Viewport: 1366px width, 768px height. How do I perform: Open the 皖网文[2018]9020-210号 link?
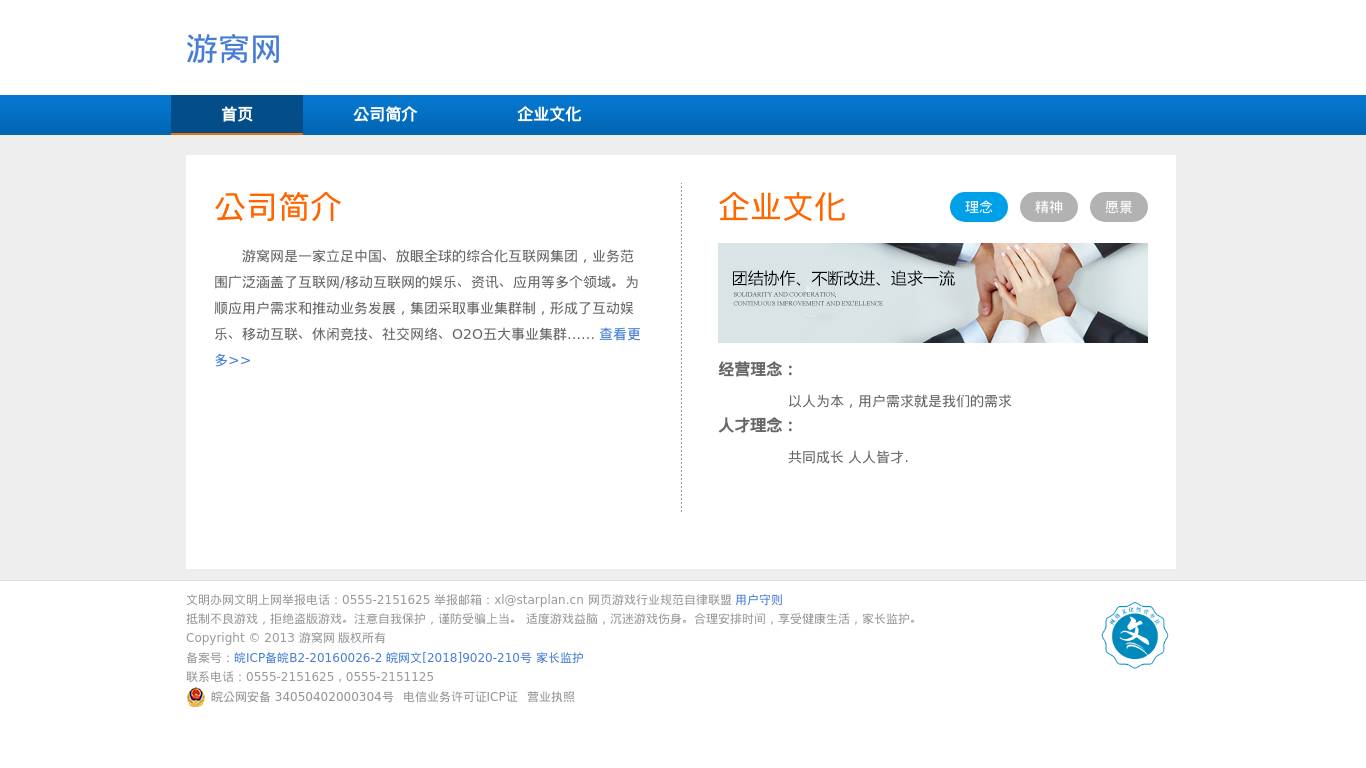[458, 658]
